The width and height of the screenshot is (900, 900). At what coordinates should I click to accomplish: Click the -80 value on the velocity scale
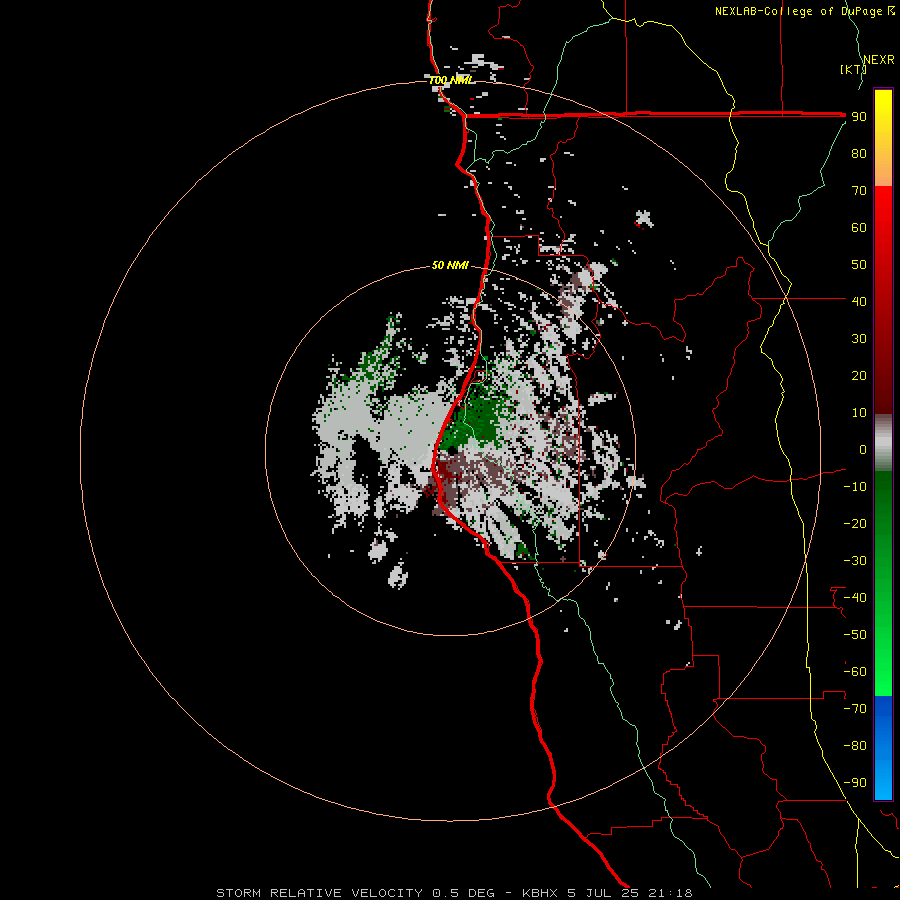tap(855, 746)
